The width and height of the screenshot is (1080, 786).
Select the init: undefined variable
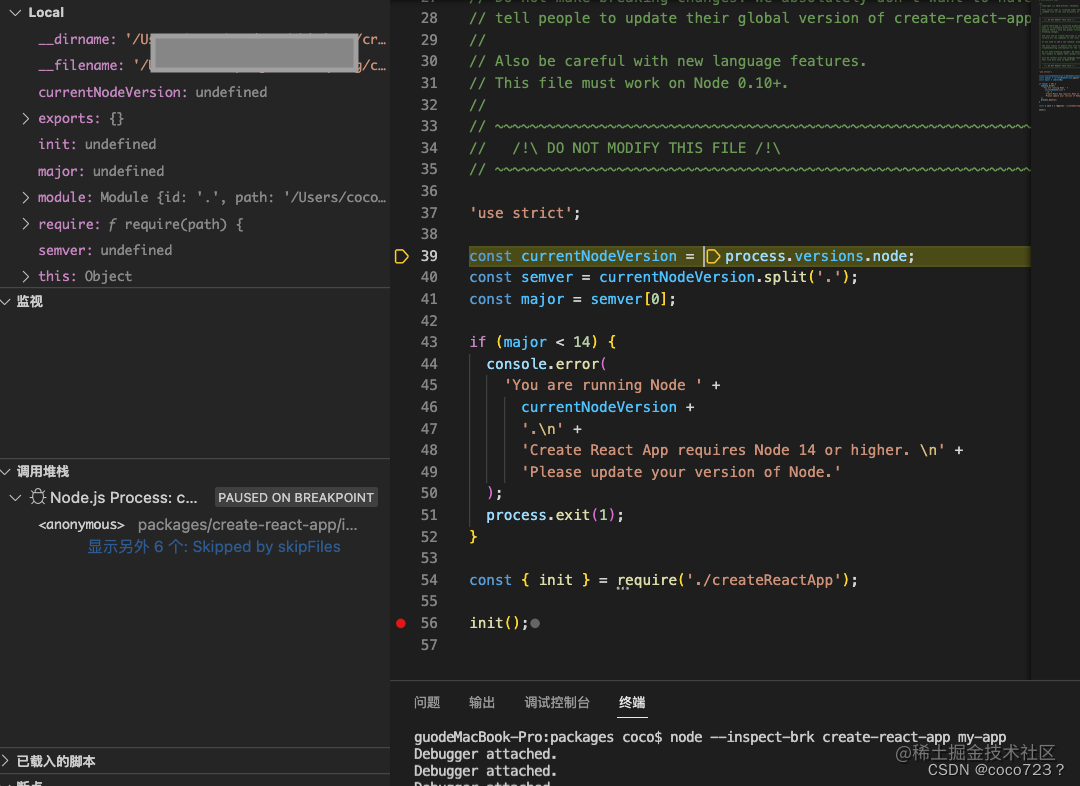pos(97,145)
